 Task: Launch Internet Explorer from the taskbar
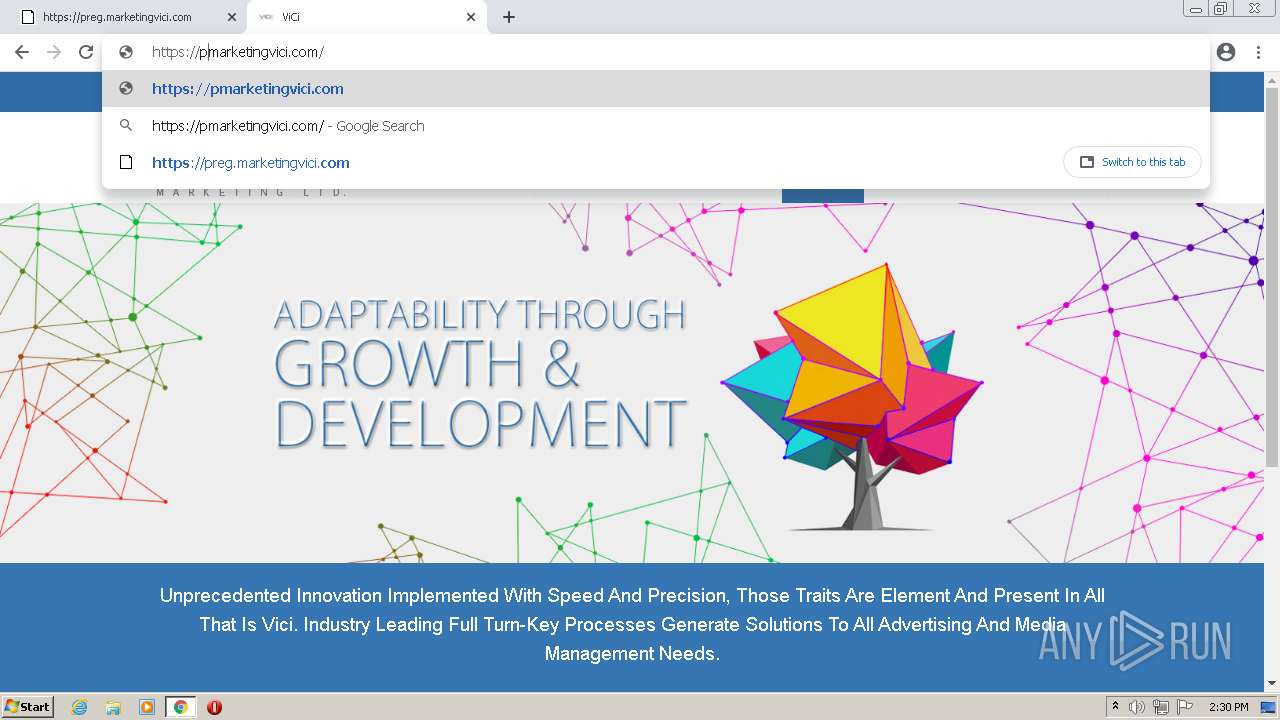[80, 707]
